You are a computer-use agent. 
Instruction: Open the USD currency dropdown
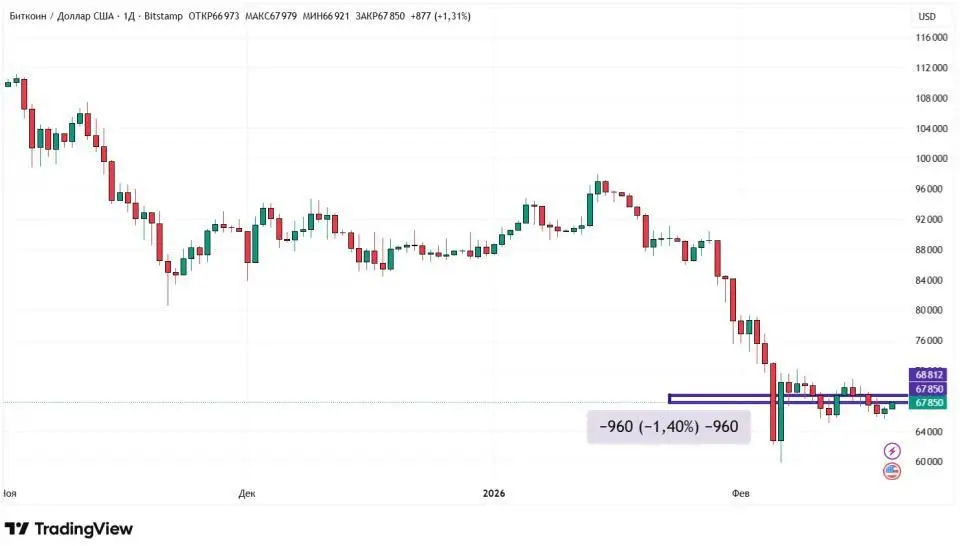point(927,16)
